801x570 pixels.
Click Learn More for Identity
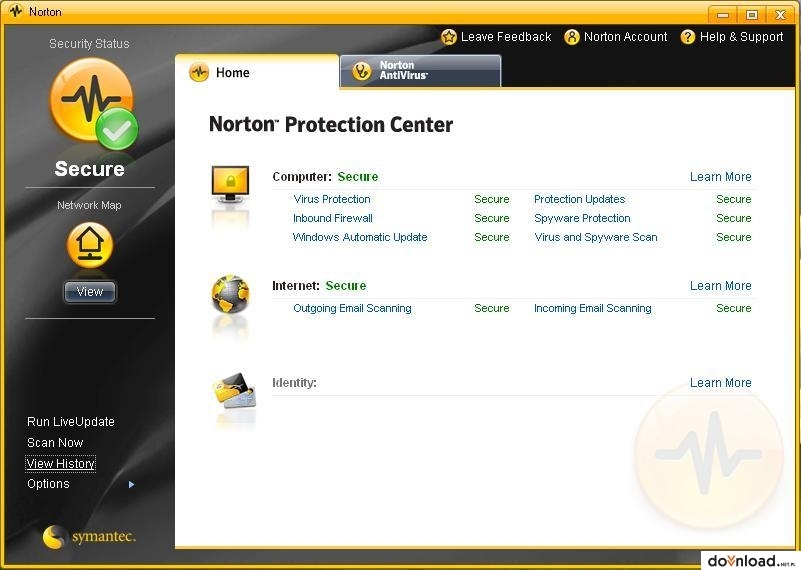[720, 383]
